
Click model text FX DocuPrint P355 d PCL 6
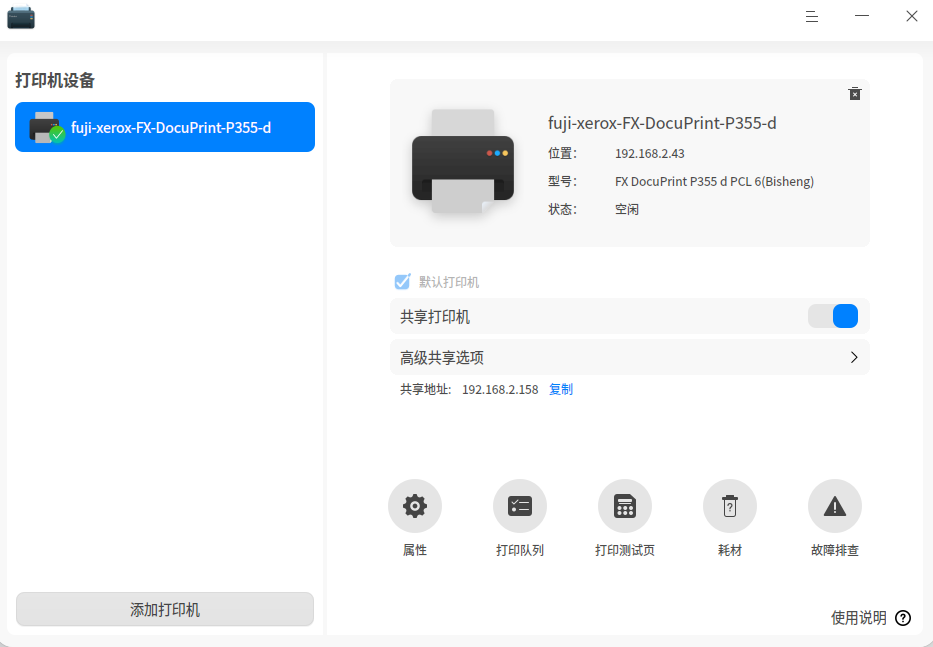coord(714,182)
